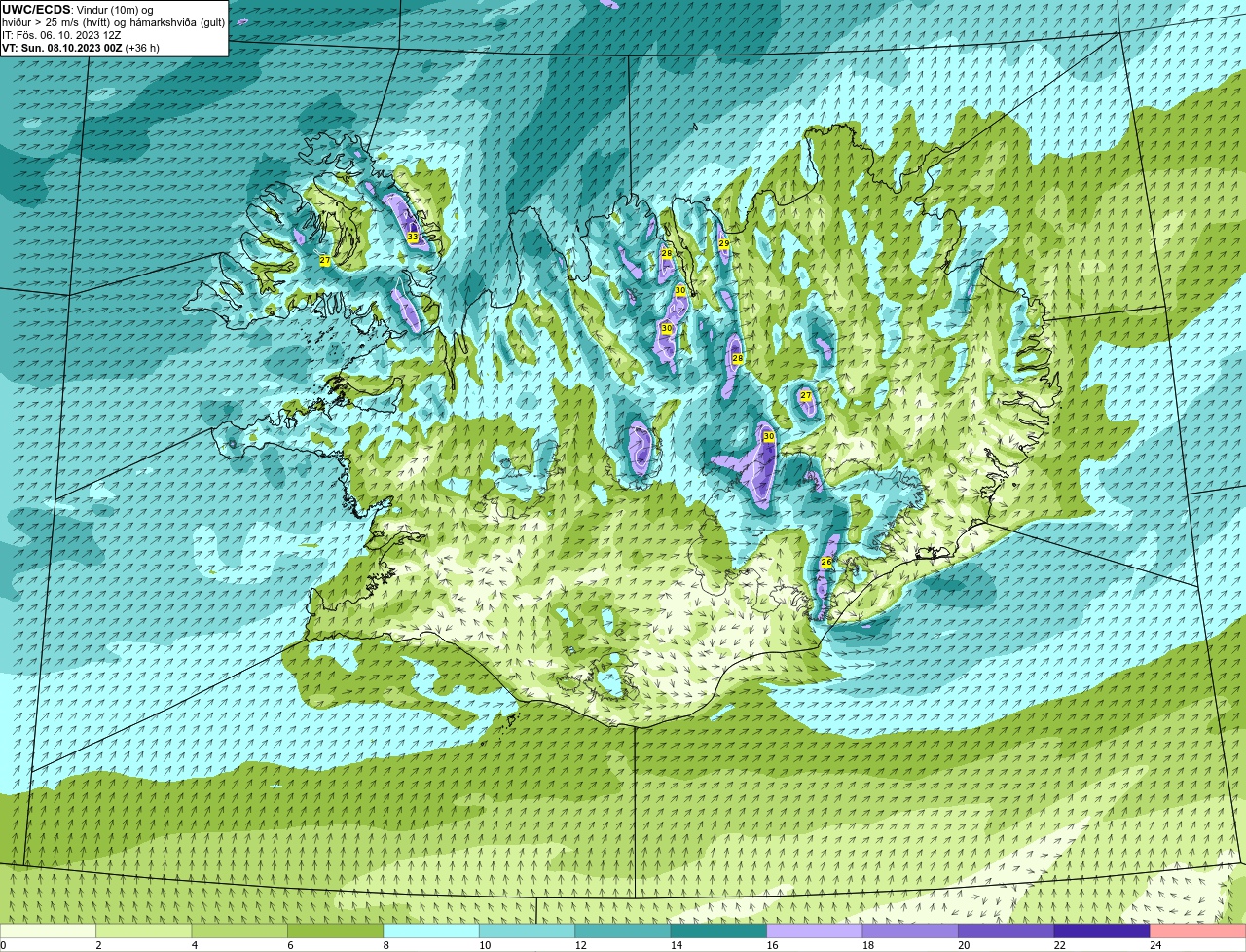Screen dimensions: 1246x952
Task: Click the legend scale value 2
Action: point(98,945)
